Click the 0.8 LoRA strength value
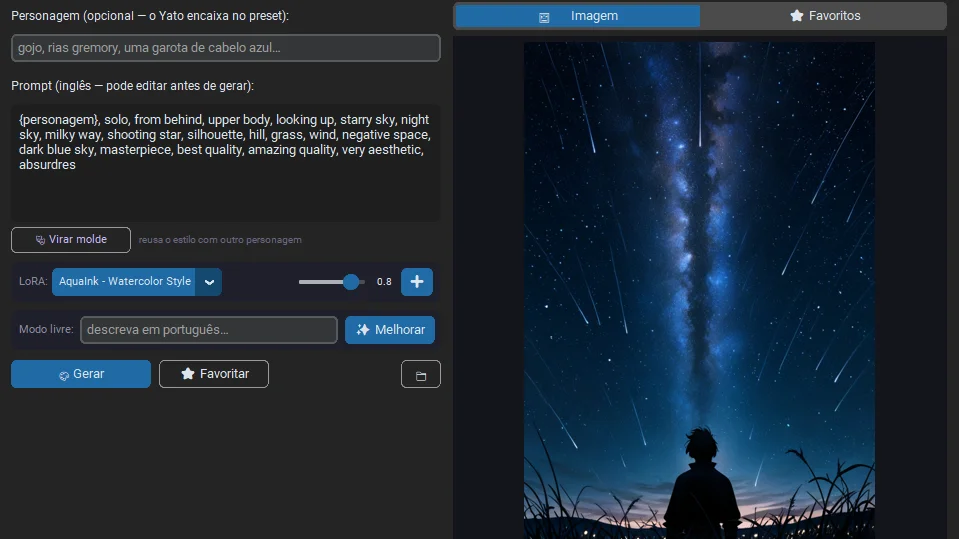The image size is (959, 539). [x=384, y=281]
